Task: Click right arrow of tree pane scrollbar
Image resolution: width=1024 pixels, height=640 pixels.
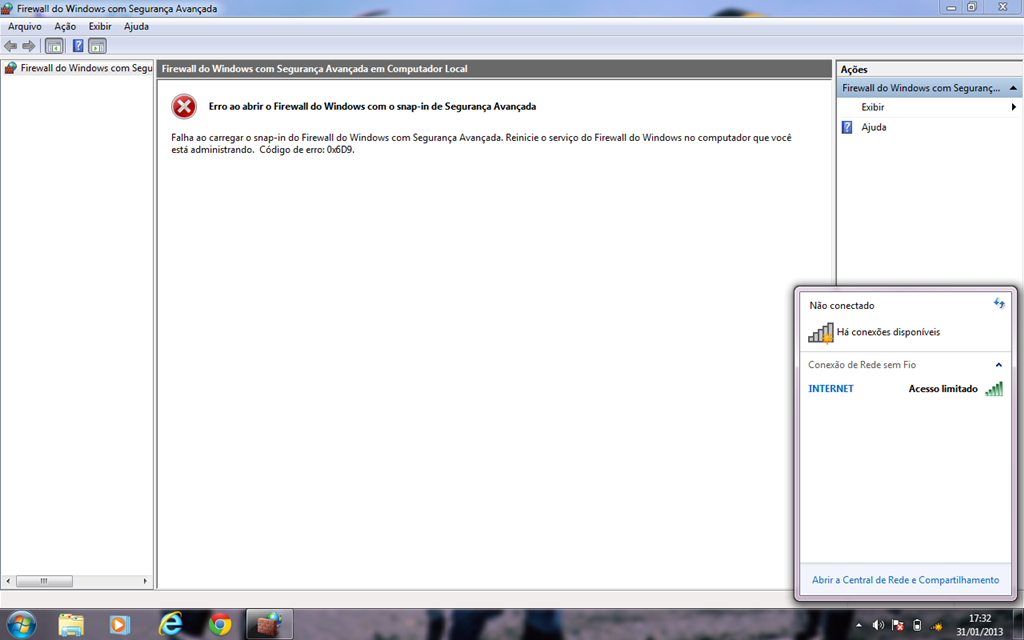Action: point(145,581)
